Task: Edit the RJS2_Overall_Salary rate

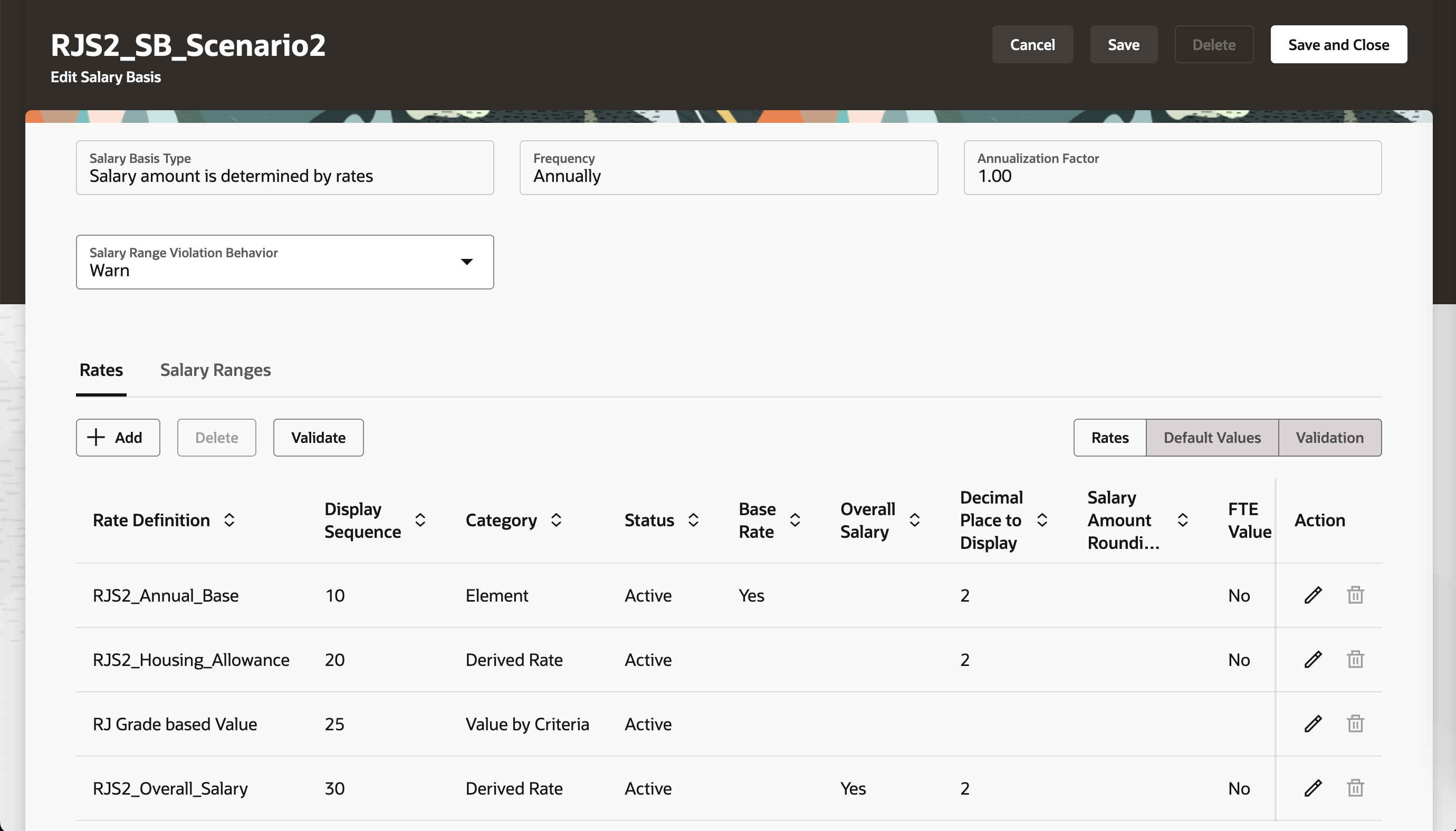Action: (x=1313, y=788)
